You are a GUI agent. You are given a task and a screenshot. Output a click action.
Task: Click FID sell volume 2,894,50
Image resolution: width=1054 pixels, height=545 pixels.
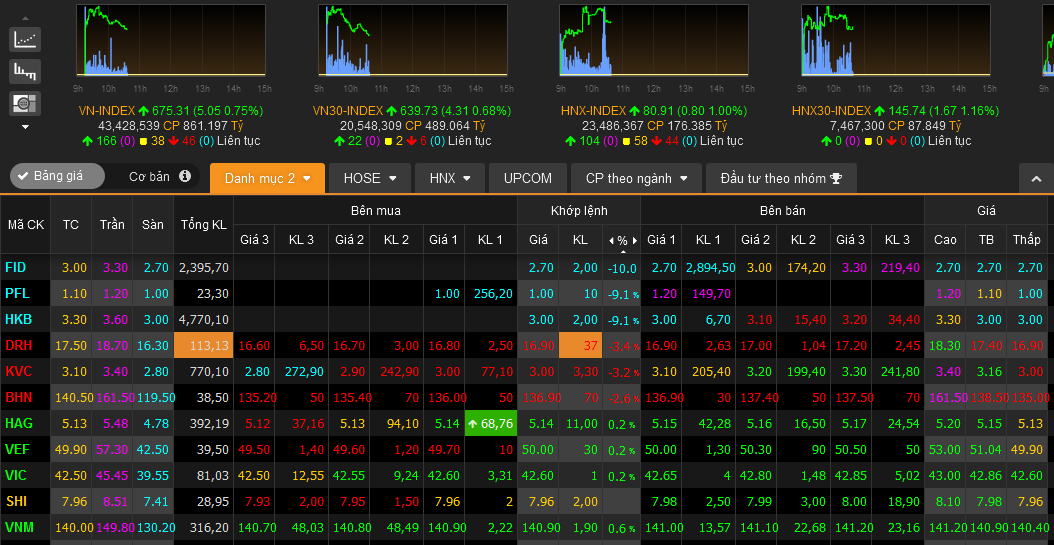711,267
